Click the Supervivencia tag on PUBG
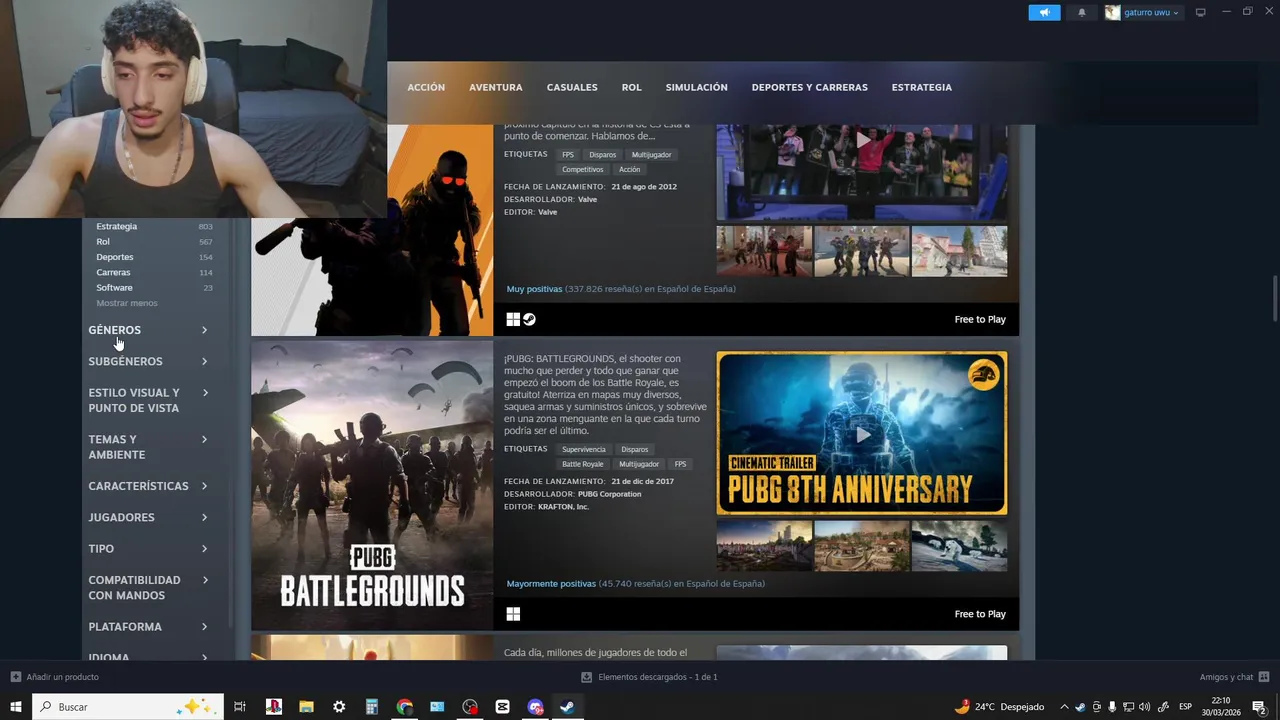 [x=584, y=450]
